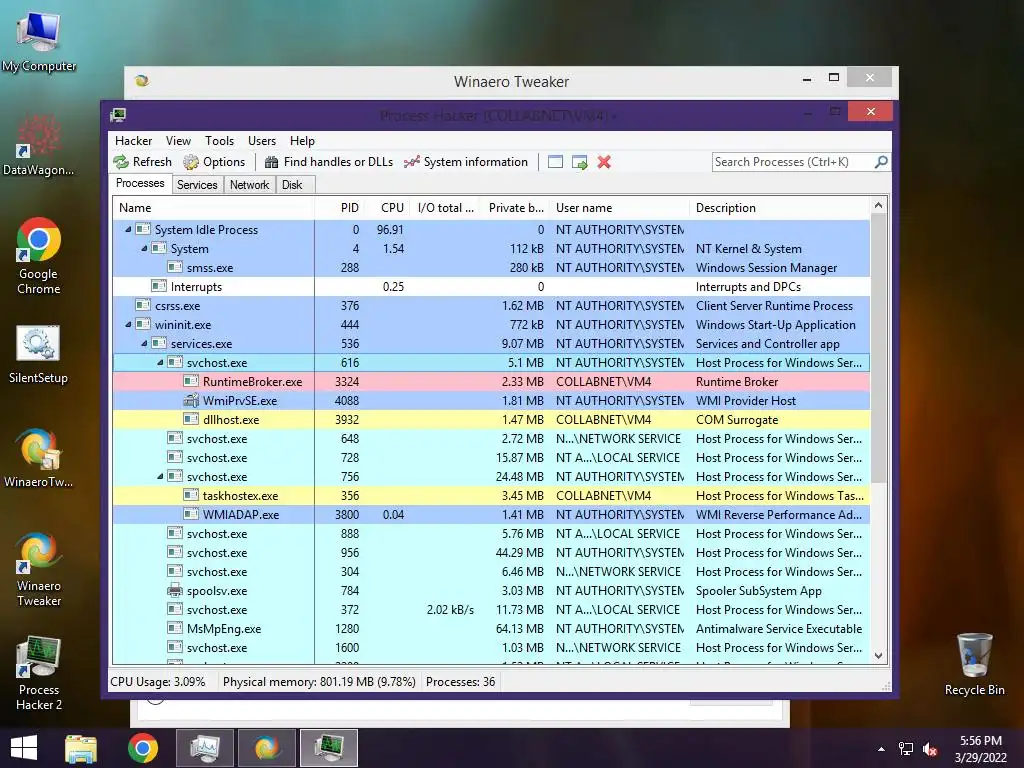Collapse the System Idle Process tree node

click(128, 229)
